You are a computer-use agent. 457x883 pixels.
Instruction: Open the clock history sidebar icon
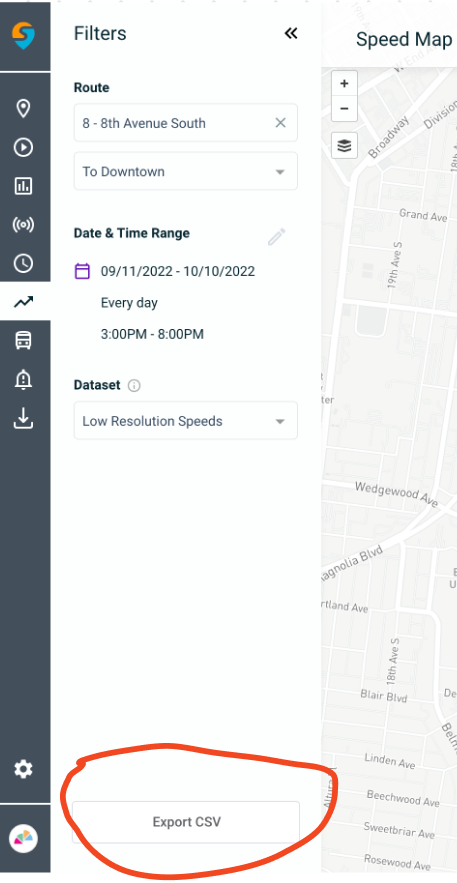click(23, 263)
